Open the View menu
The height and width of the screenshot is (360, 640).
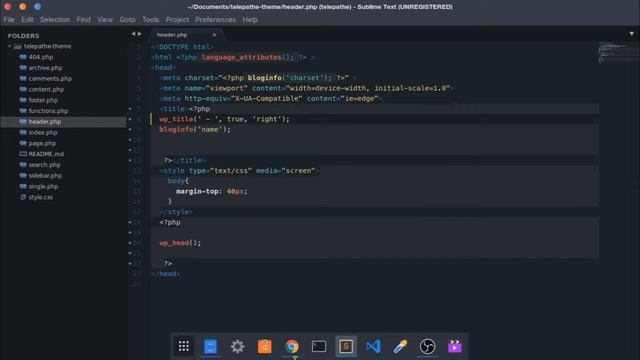pyautogui.click(x=105, y=20)
